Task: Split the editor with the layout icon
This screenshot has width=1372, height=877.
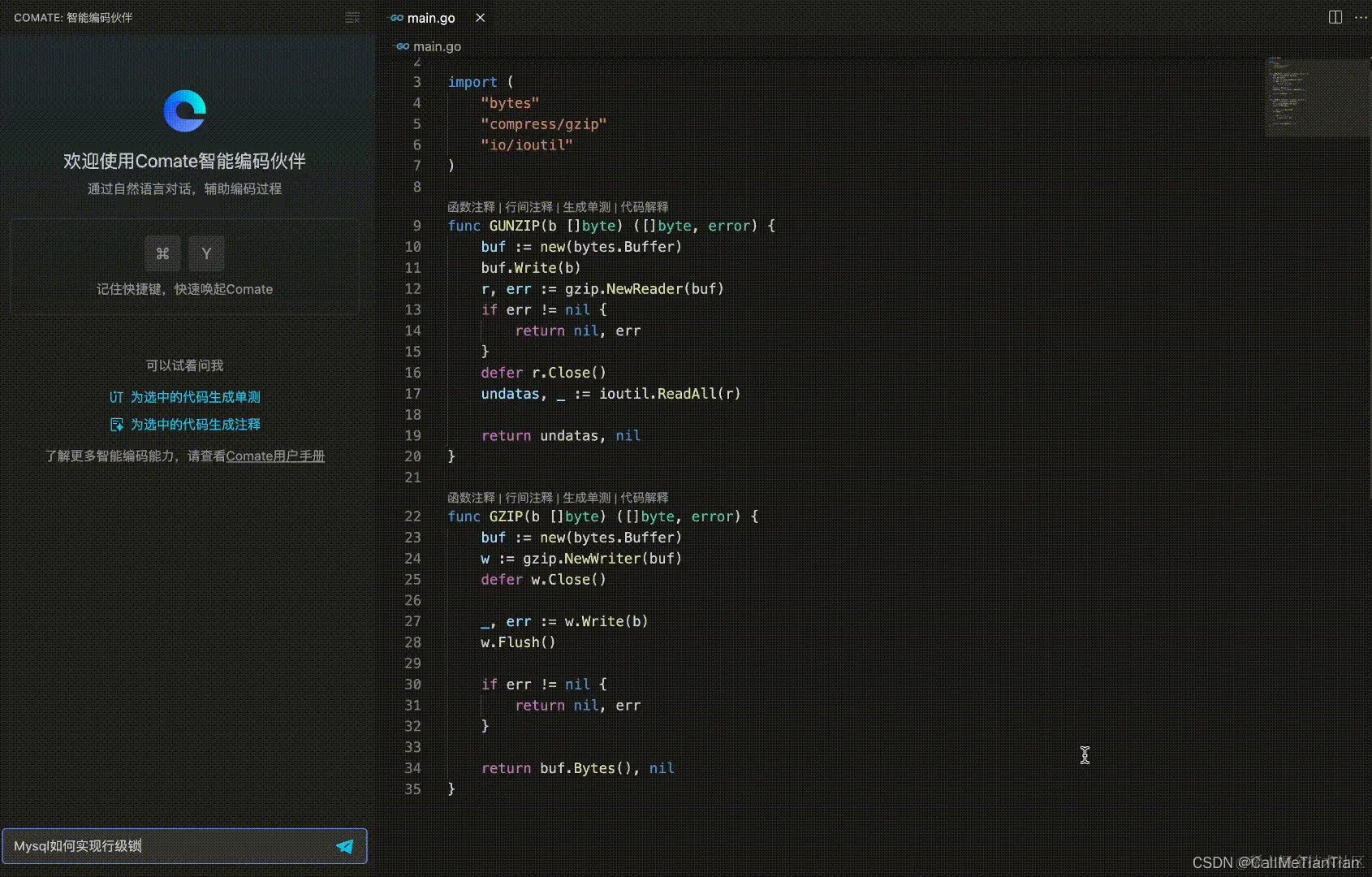Action: pyautogui.click(x=1335, y=17)
